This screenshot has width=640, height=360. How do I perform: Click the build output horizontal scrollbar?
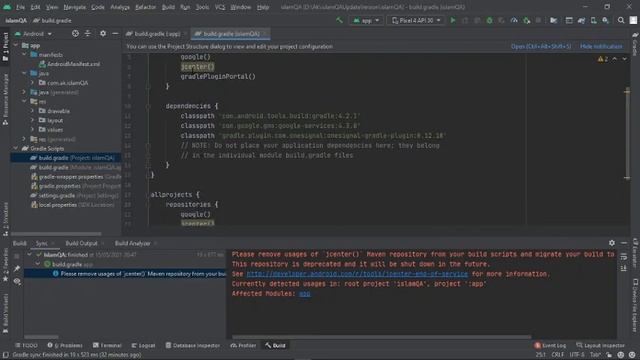382,337
